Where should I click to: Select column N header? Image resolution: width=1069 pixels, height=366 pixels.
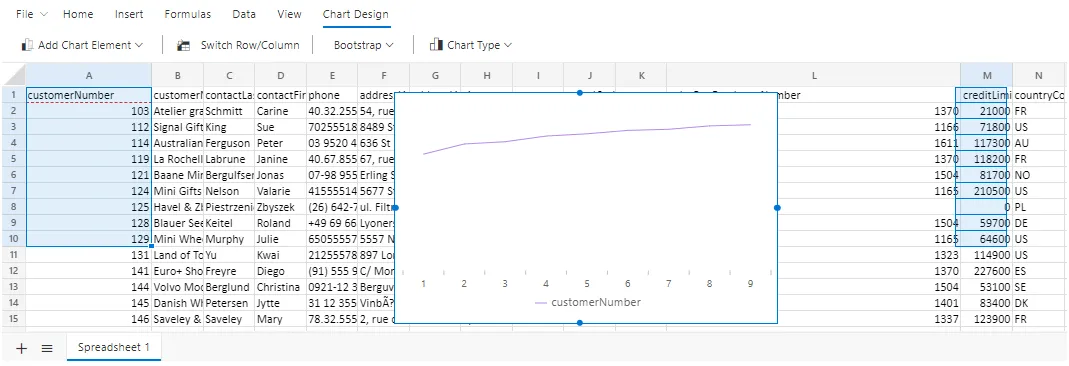pyautogui.click(x=1038, y=75)
